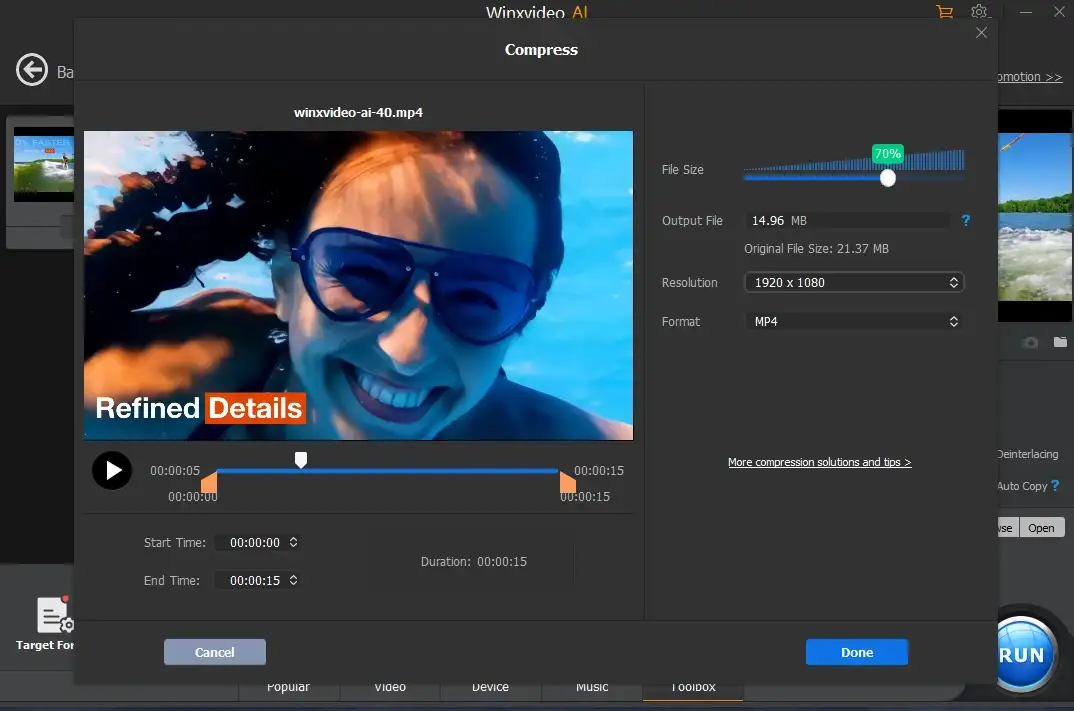Click the Open button in background window
This screenshot has width=1074, height=711.
[x=1041, y=527]
